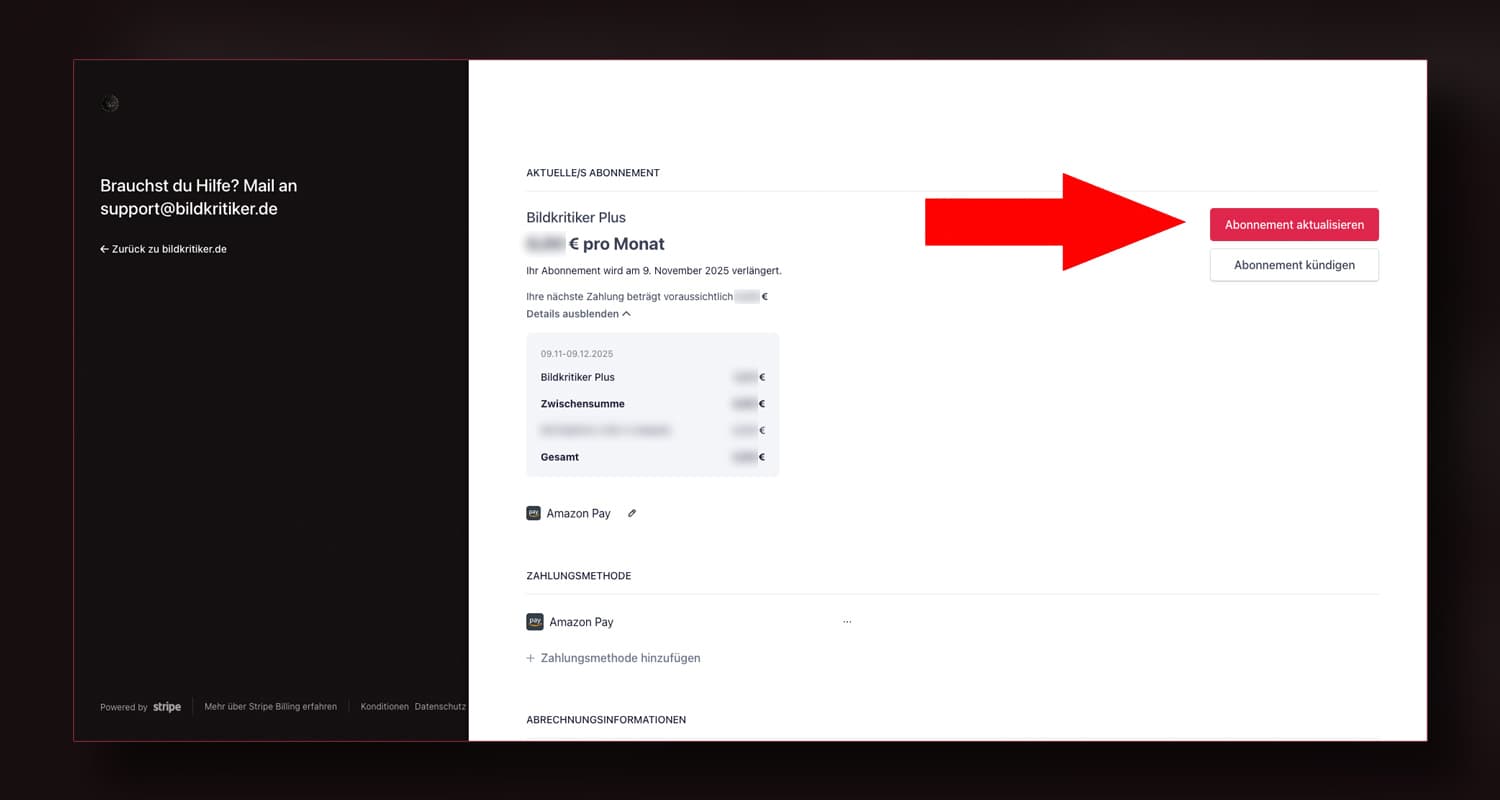Click the Stripe logo in the footer

coord(167,707)
